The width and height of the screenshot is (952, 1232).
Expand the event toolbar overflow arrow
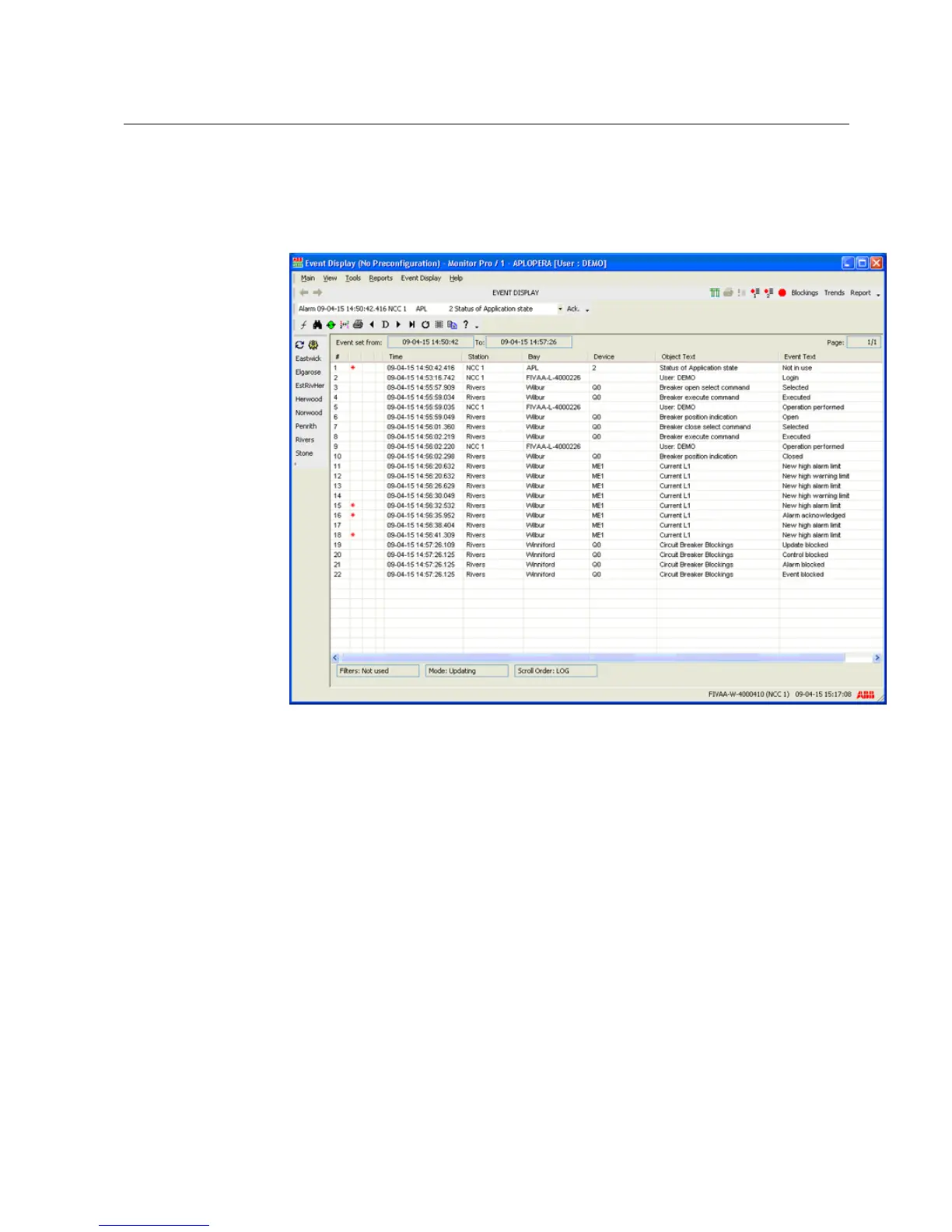(x=477, y=327)
